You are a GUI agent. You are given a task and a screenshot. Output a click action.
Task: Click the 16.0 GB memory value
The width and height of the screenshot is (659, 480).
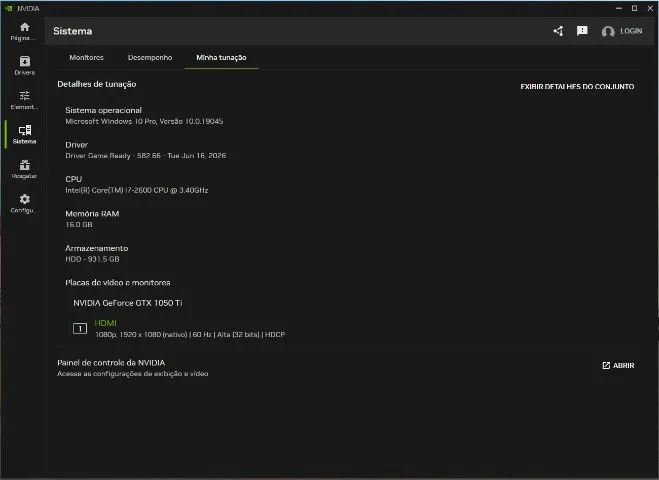pos(79,224)
